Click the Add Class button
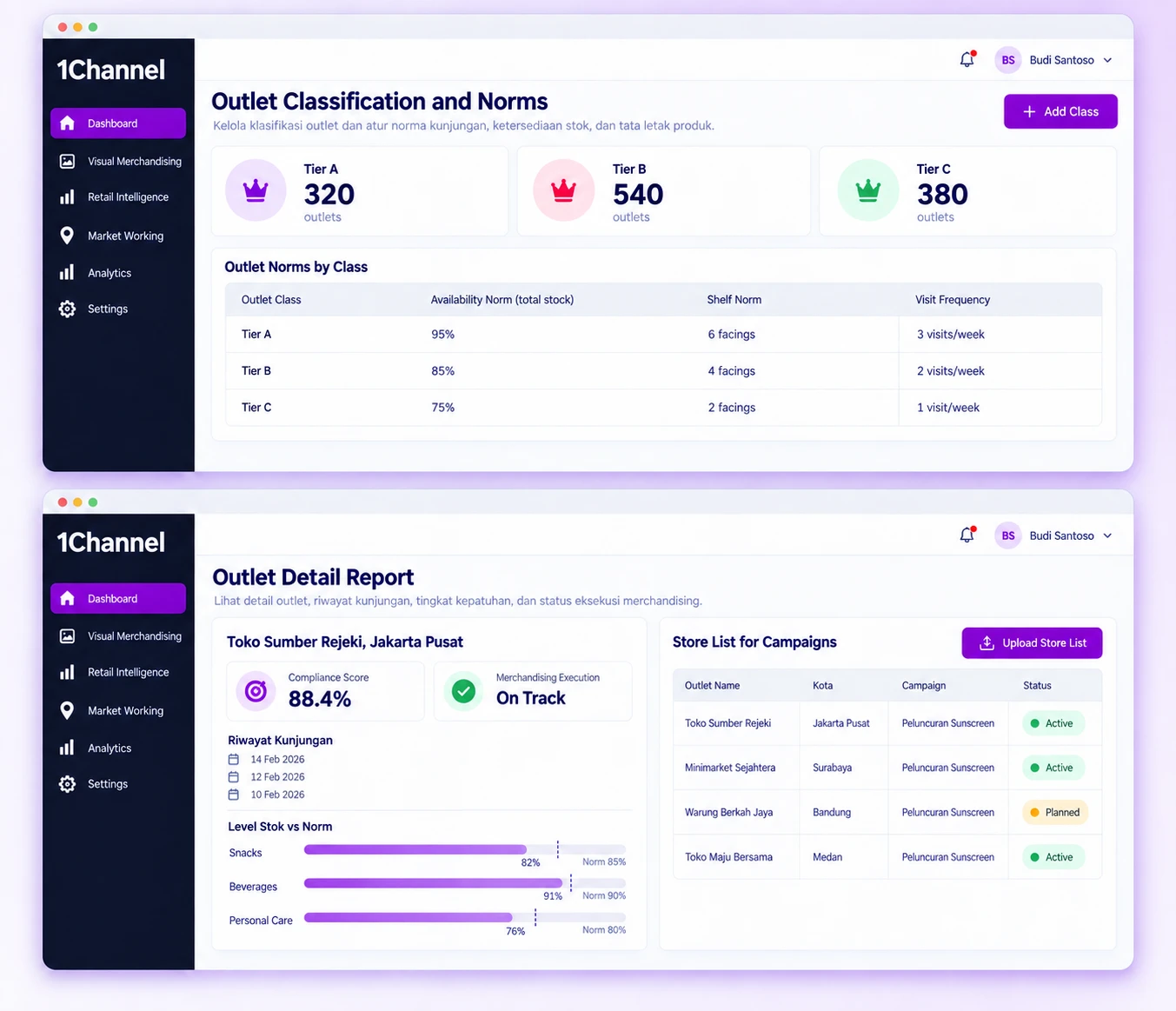This screenshot has height=1011, width=1176. (1060, 111)
